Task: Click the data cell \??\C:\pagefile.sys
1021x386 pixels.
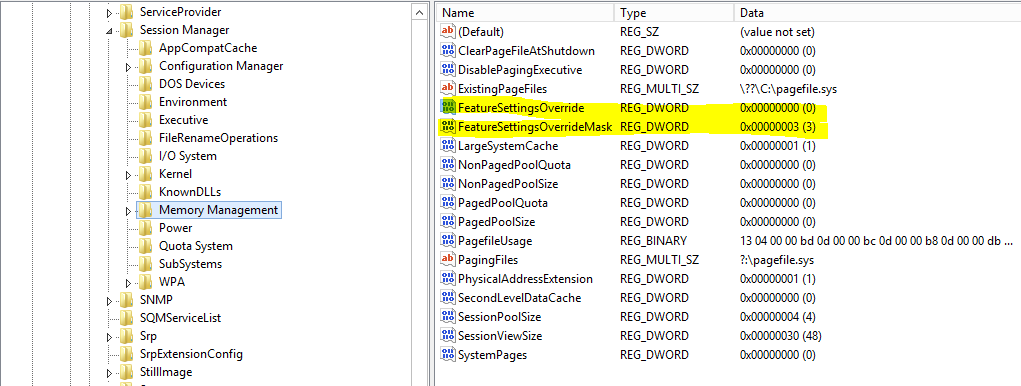Action: pyautogui.click(x=790, y=89)
